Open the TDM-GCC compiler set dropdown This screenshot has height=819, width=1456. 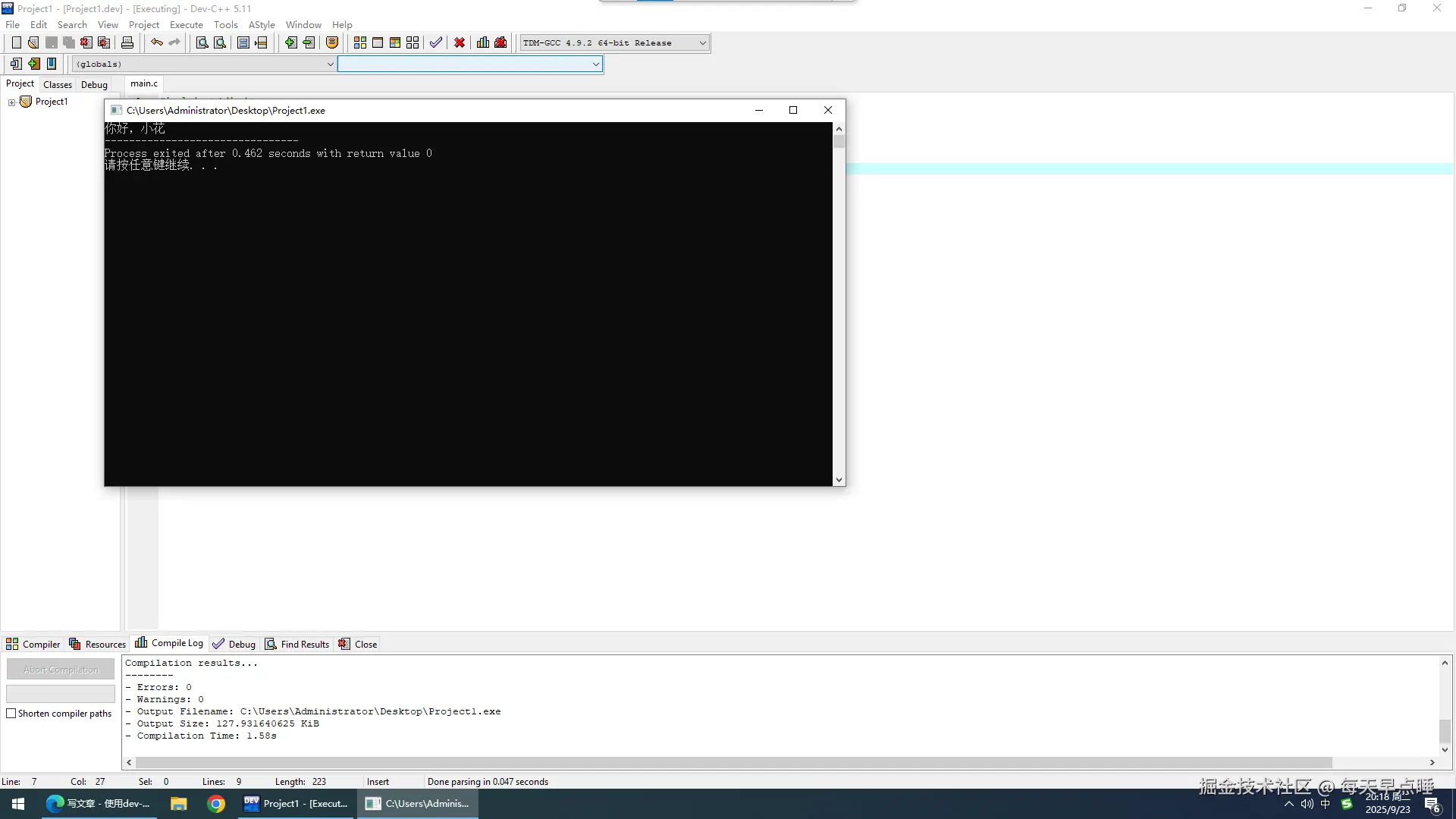click(x=702, y=43)
